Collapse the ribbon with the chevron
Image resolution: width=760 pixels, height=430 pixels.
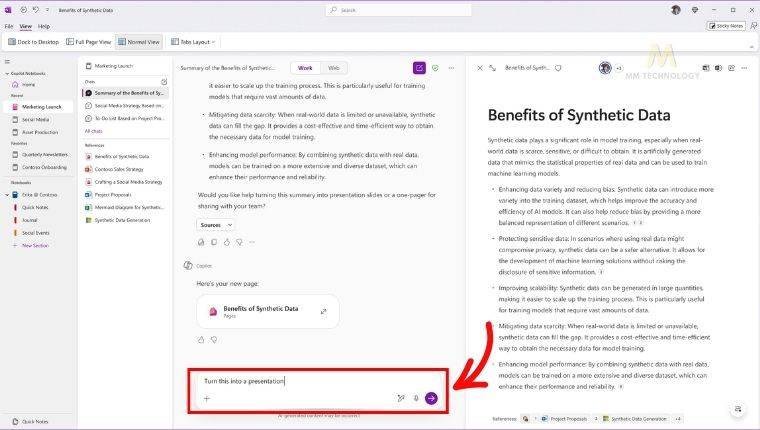point(752,47)
